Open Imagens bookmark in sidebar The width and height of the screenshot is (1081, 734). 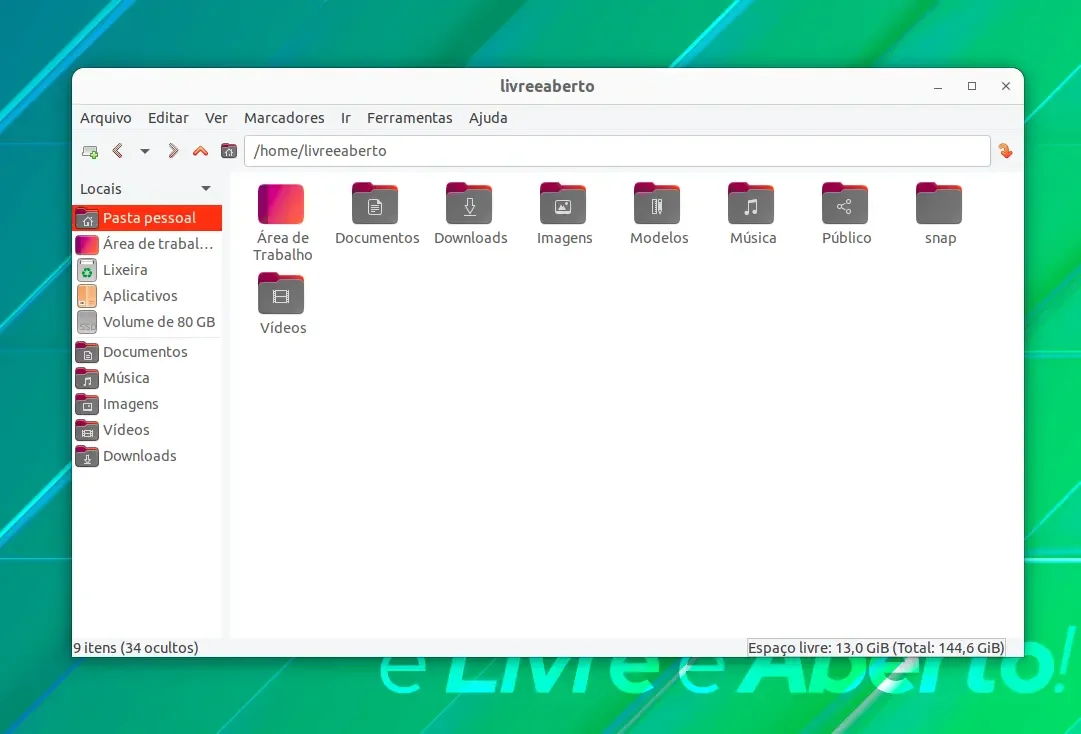tap(147, 404)
